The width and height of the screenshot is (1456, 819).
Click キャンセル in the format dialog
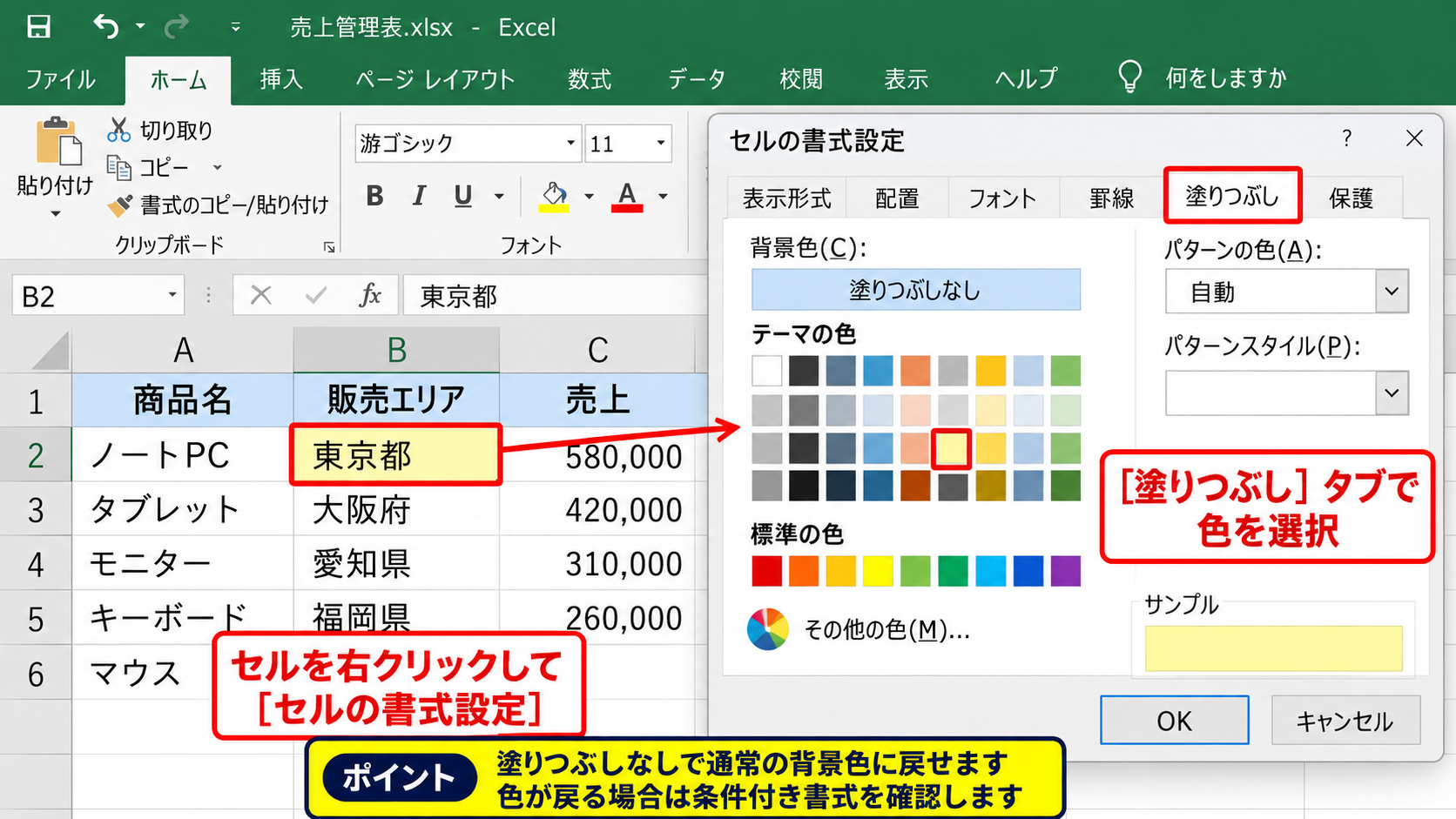tap(1345, 721)
